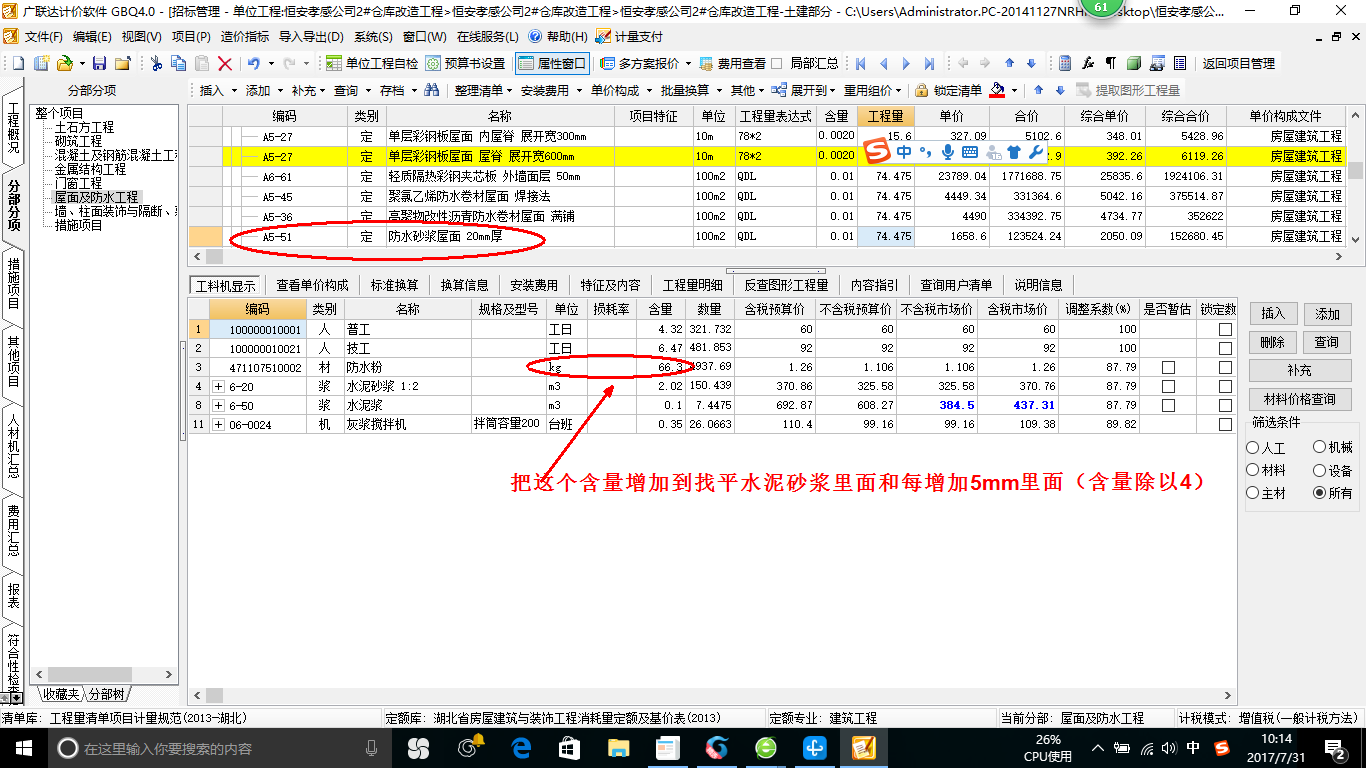Open Microsoft Store from taskbar
The height and width of the screenshot is (768, 1366).
(570, 747)
